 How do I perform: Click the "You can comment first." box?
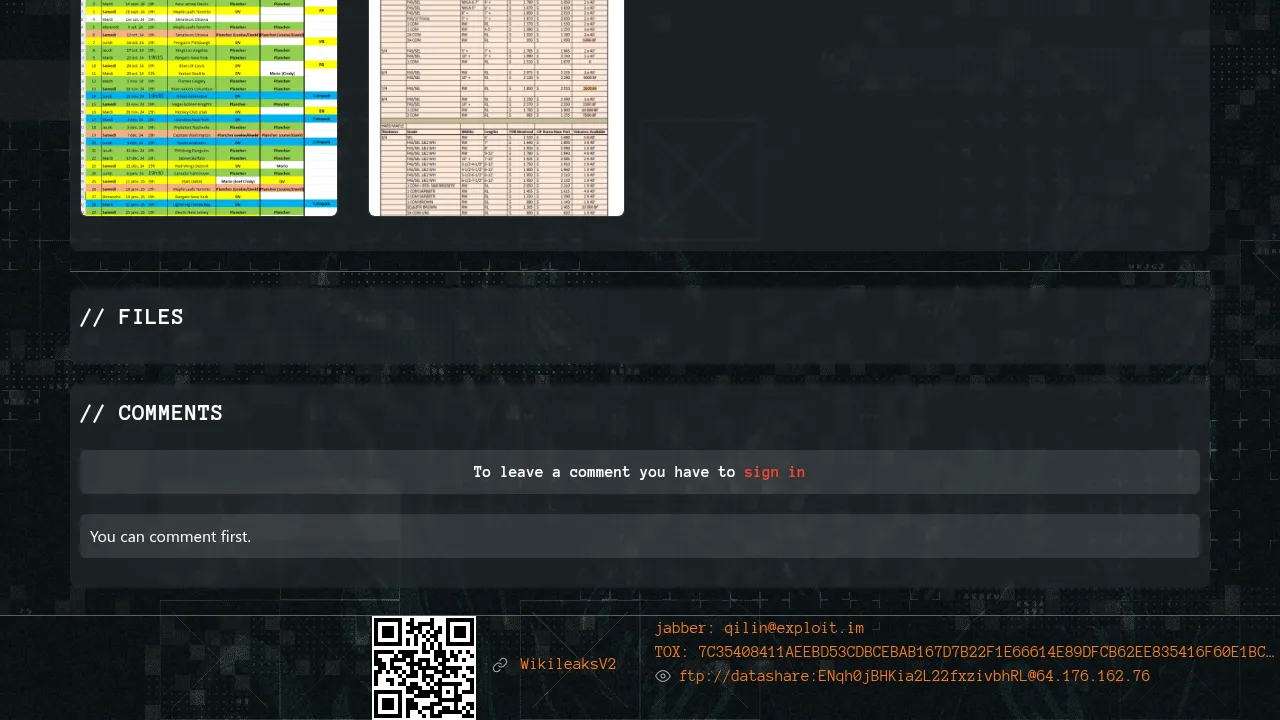(x=640, y=536)
